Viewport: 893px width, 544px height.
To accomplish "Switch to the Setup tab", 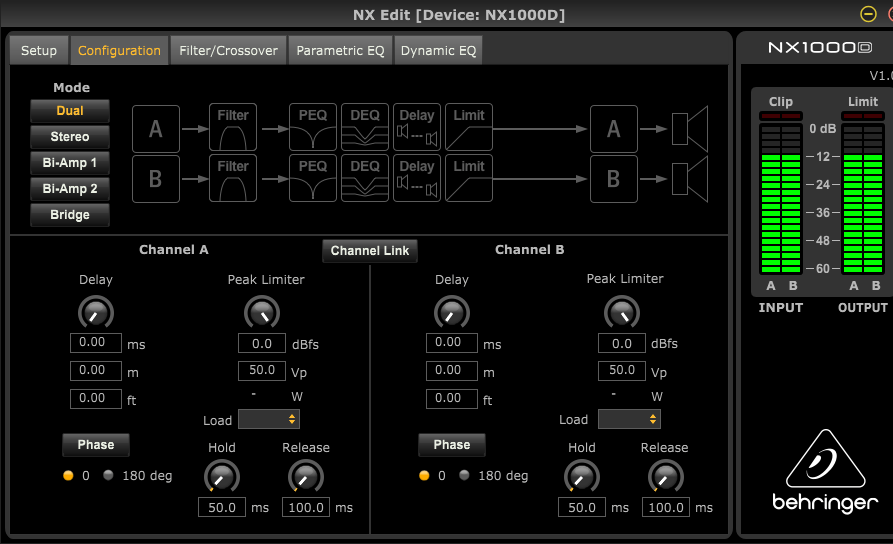I will point(39,50).
